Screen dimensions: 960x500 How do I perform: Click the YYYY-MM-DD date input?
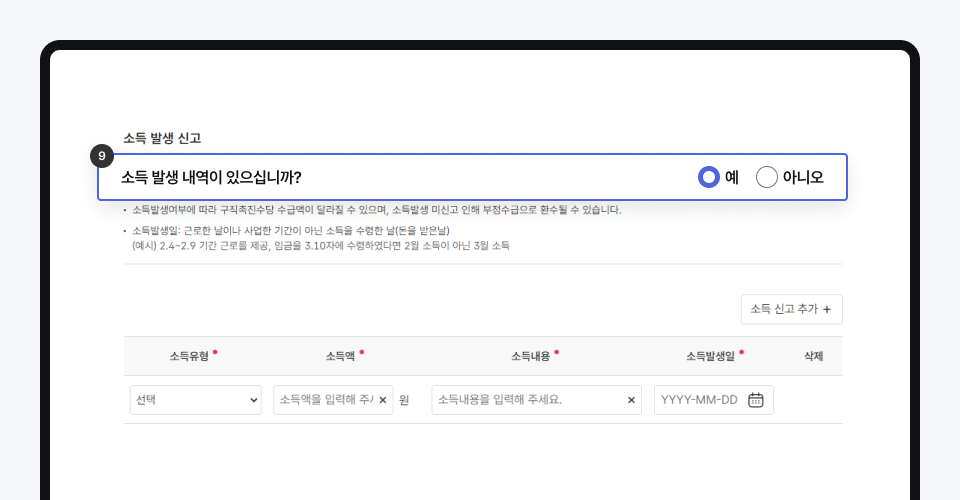click(700, 400)
